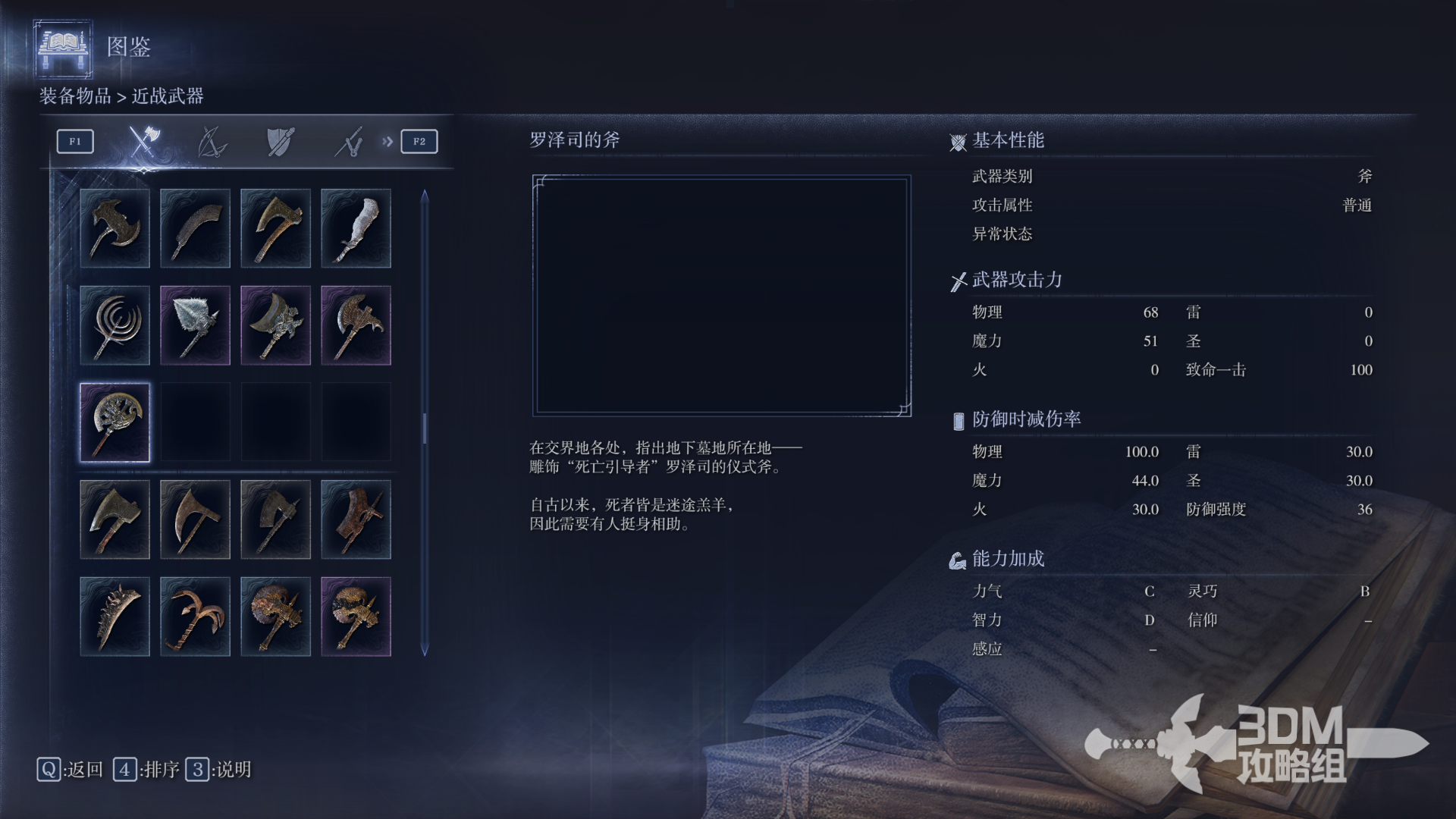Click the F2 next category button
Viewport: 1456px width, 819px height.
[x=419, y=141]
